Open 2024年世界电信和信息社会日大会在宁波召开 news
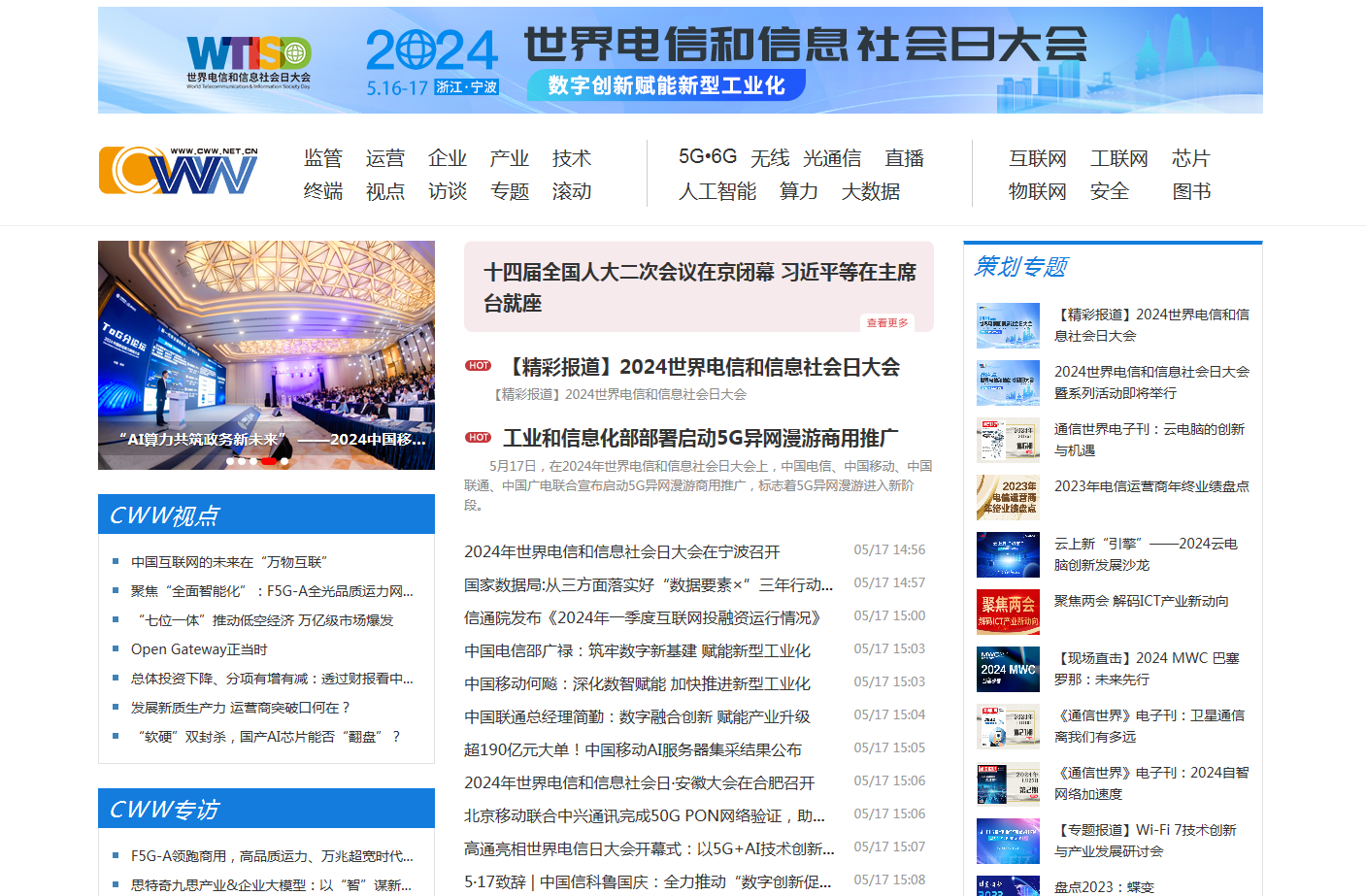1366x896 pixels. coord(622,551)
